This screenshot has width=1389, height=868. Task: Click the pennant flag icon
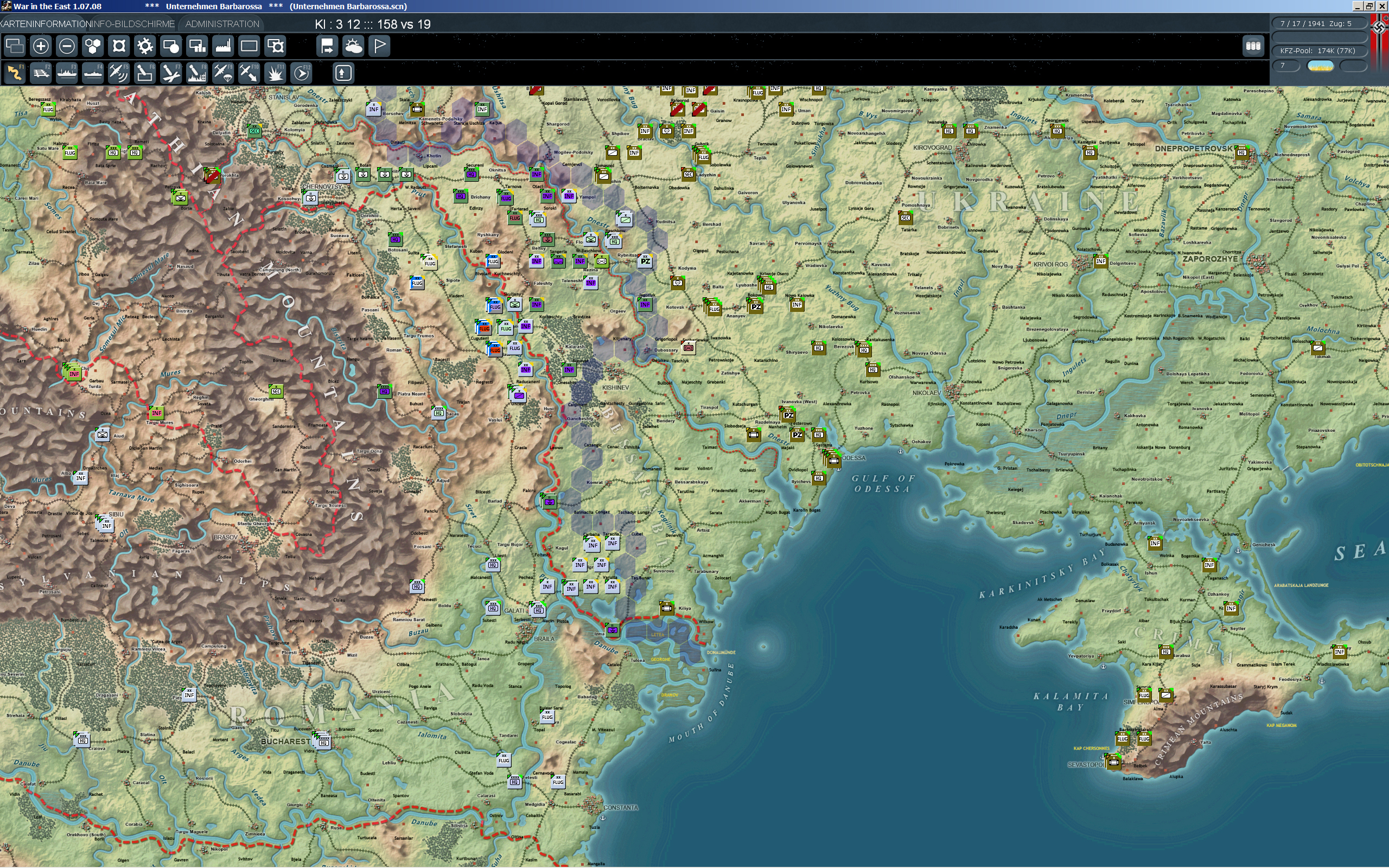point(379,46)
